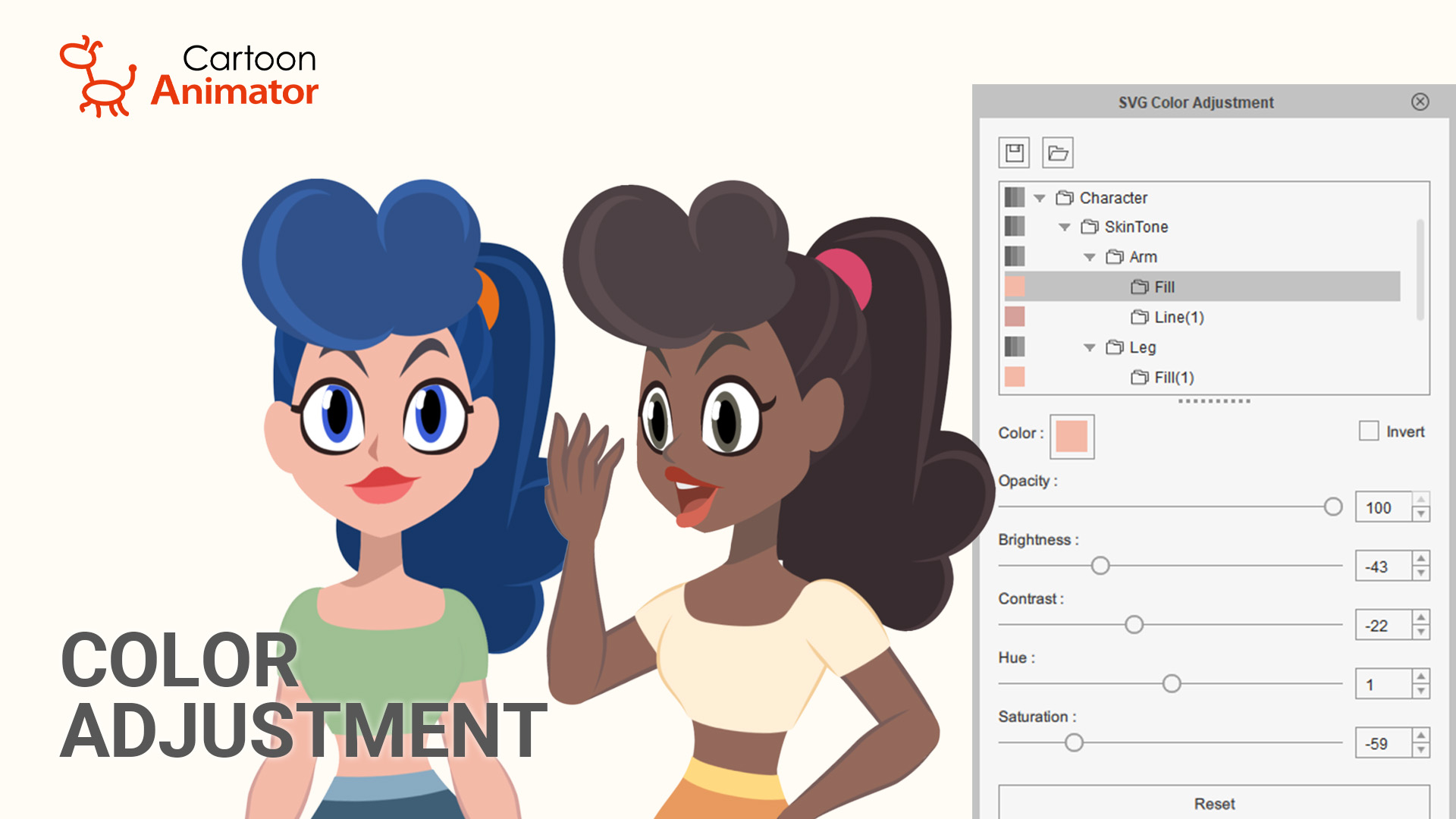Click the Cartoon Animator logo

coord(190,76)
